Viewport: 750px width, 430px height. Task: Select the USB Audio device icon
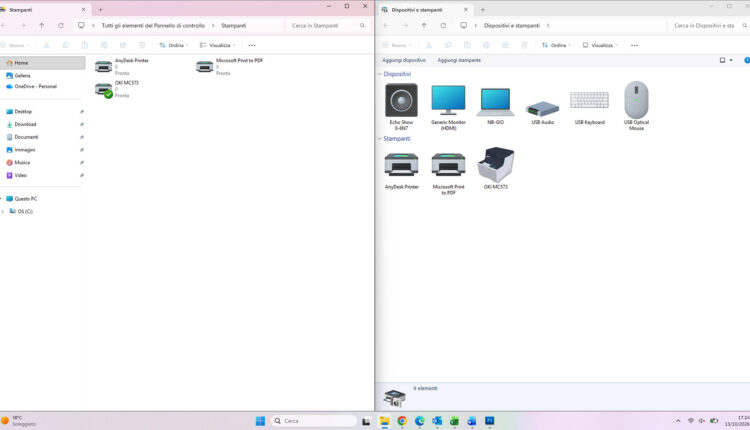pos(542,109)
